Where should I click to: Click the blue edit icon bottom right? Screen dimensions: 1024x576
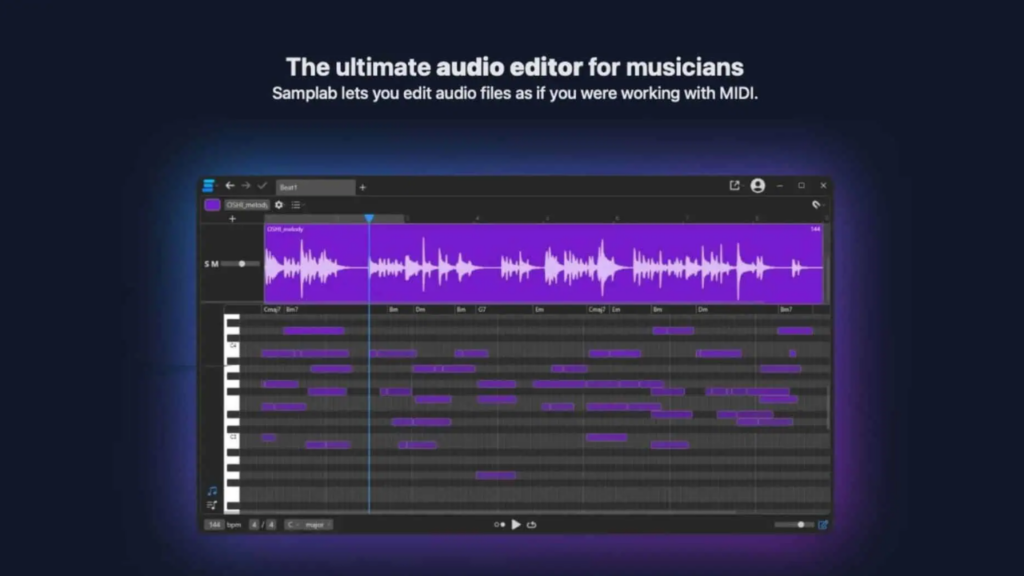pos(823,524)
